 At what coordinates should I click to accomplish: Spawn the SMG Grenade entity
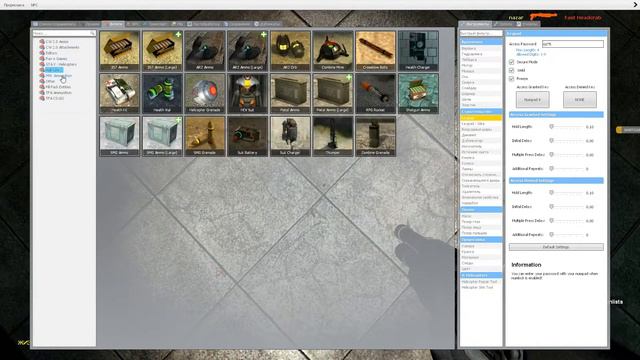(205, 136)
